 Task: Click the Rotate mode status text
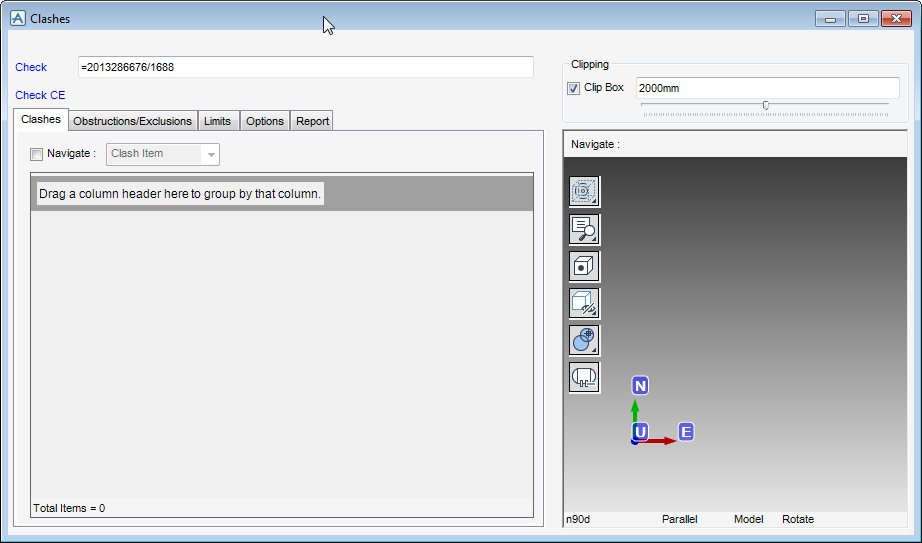coord(798,519)
